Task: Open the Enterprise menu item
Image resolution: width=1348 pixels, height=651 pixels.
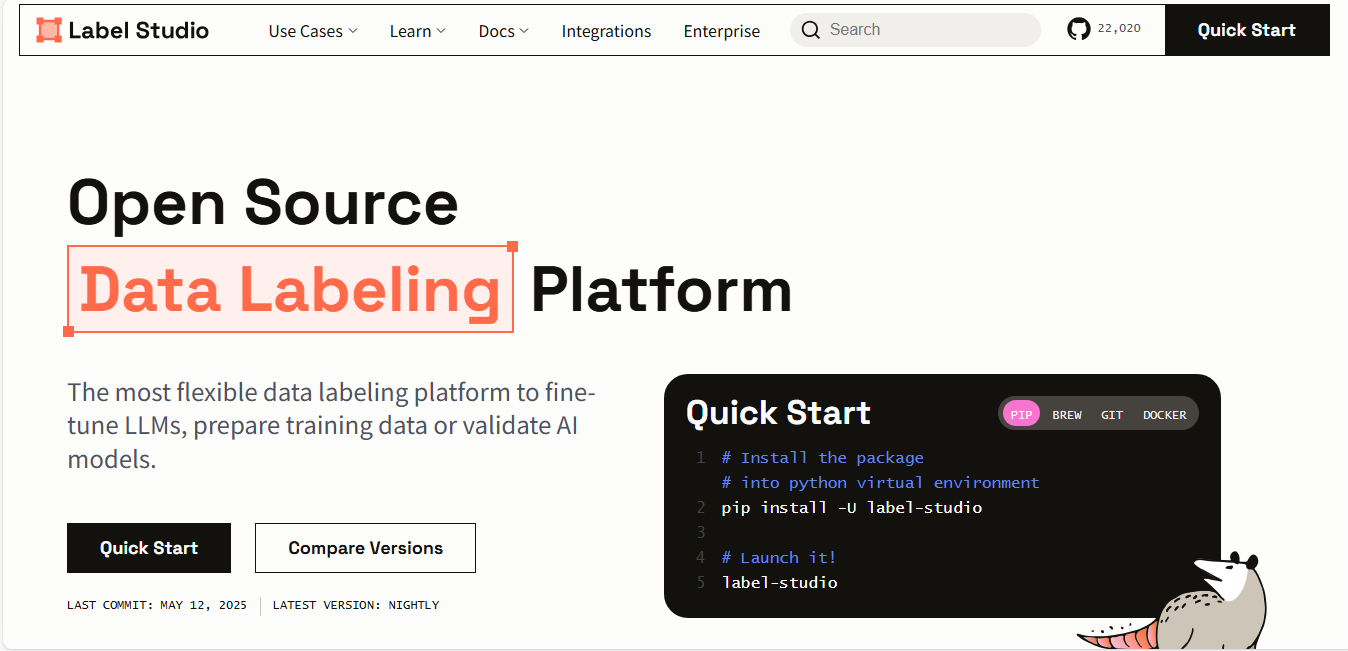Action: pyautogui.click(x=721, y=31)
